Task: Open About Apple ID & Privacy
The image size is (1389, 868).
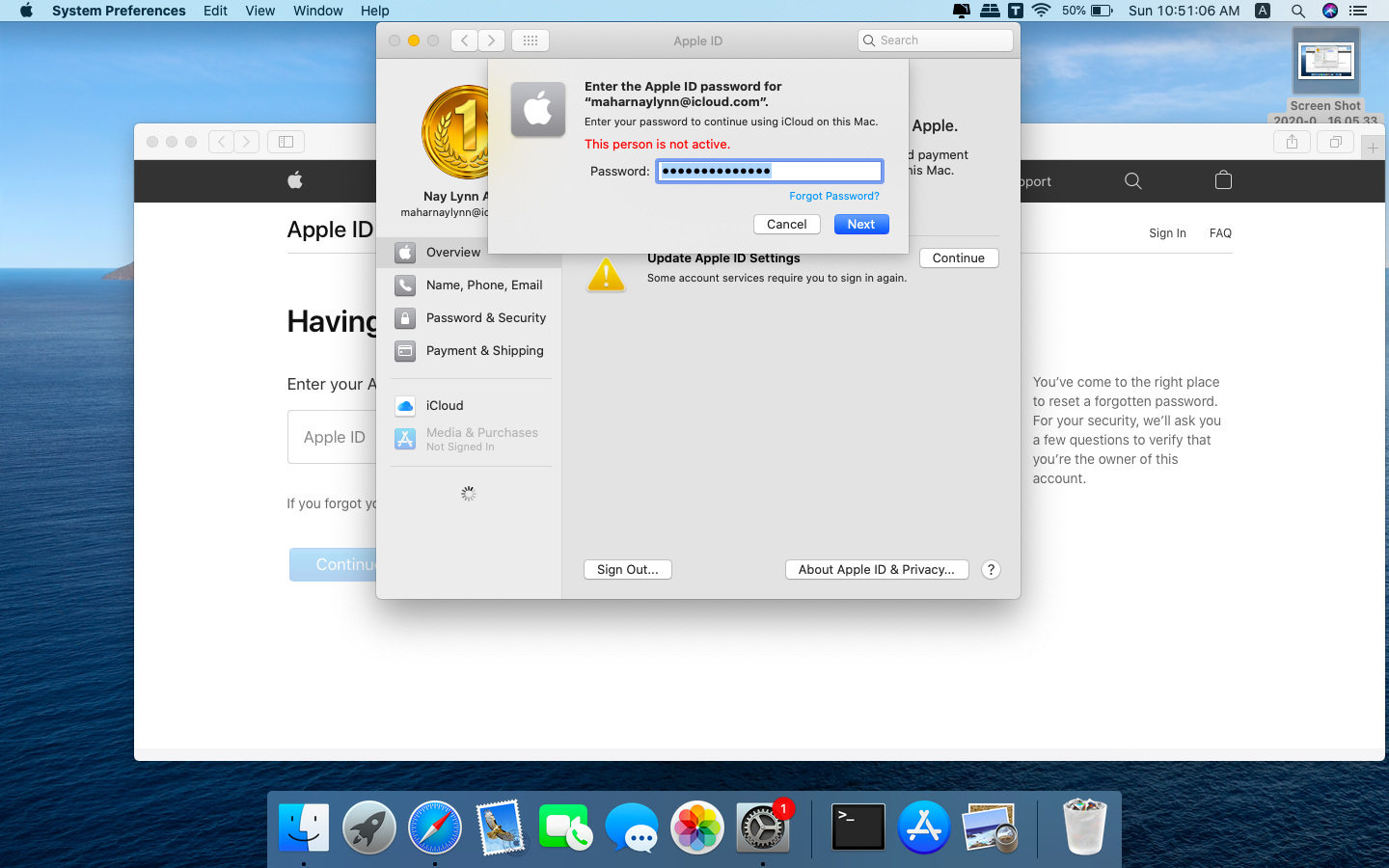Action: (876, 569)
